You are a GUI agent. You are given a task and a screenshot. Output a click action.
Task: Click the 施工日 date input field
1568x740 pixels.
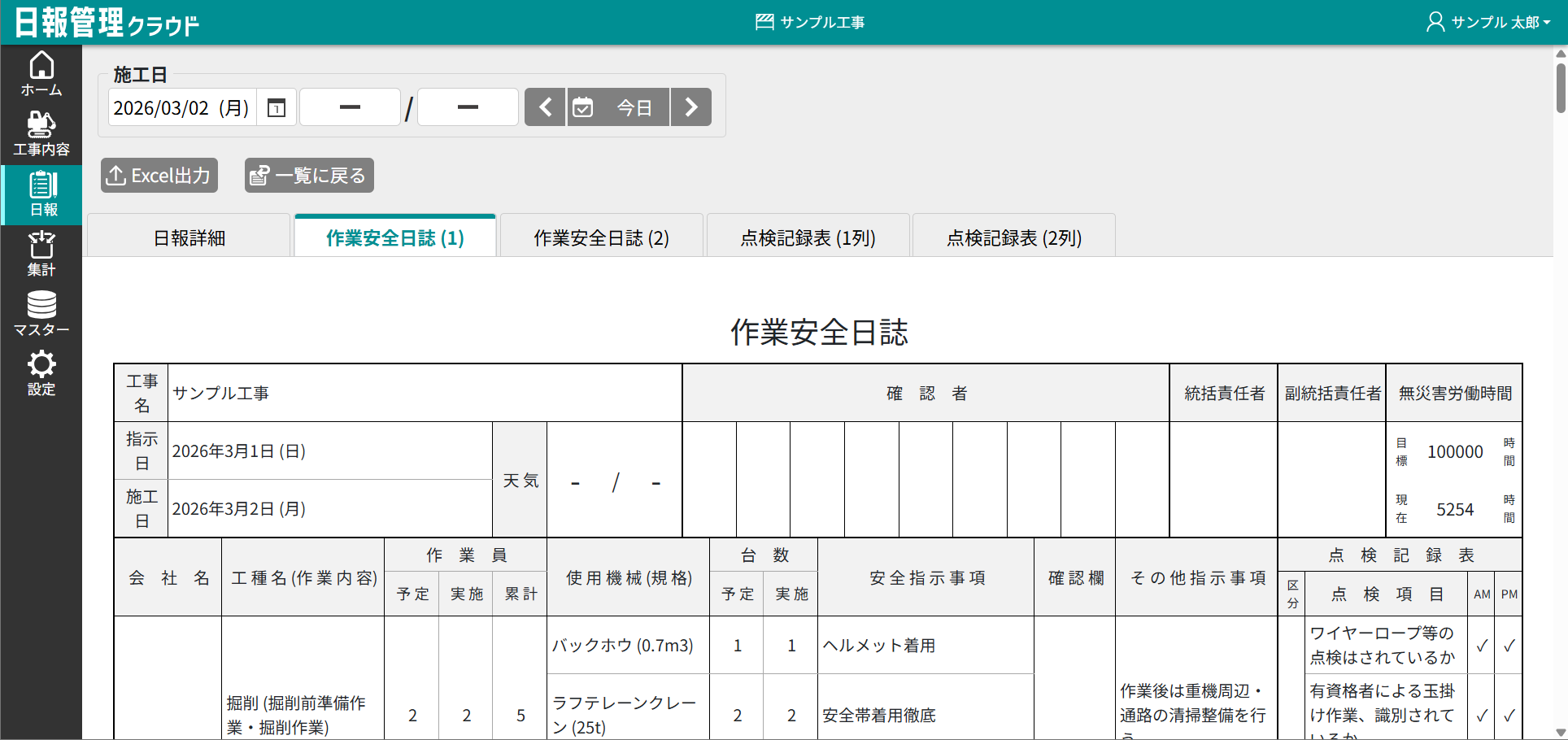coord(182,107)
